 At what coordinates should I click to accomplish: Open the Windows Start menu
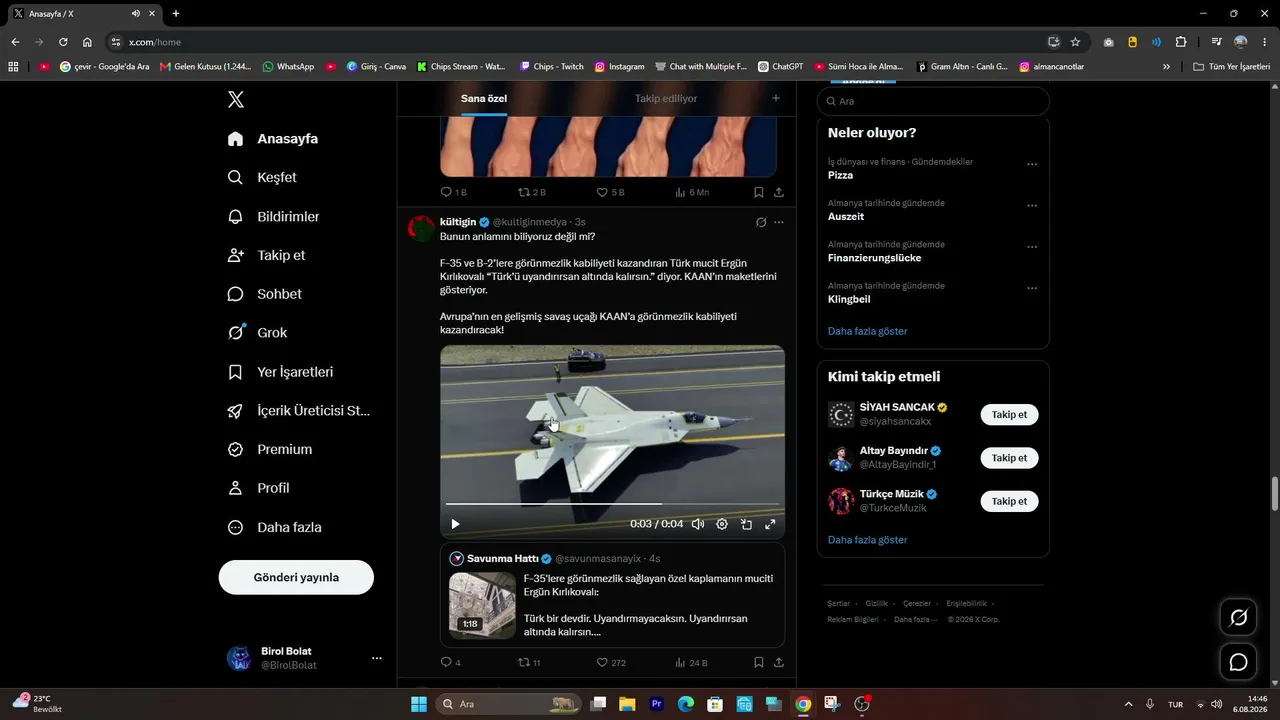click(x=419, y=704)
